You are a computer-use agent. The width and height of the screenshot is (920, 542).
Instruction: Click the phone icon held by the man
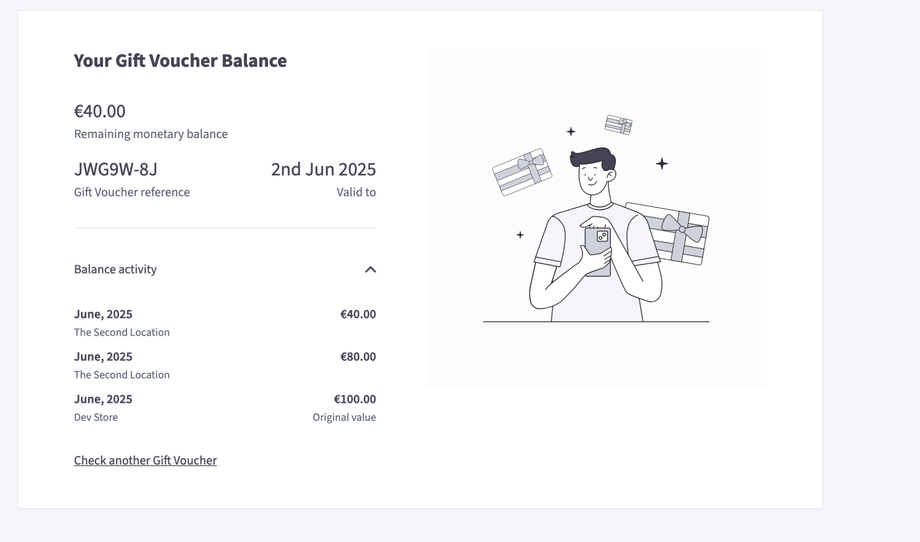[597, 249]
